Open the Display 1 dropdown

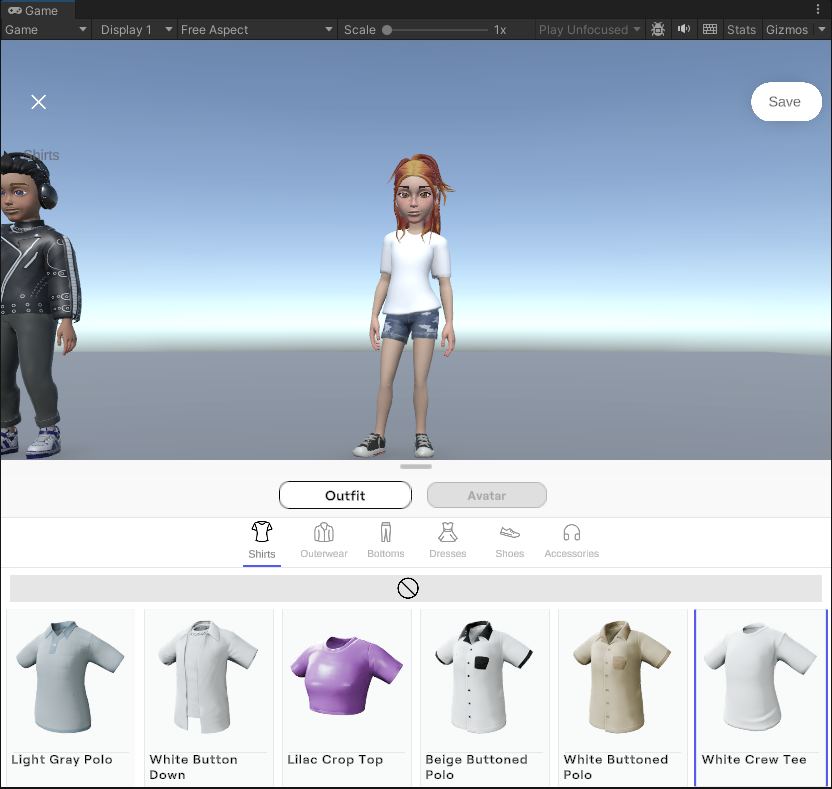(x=133, y=29)
